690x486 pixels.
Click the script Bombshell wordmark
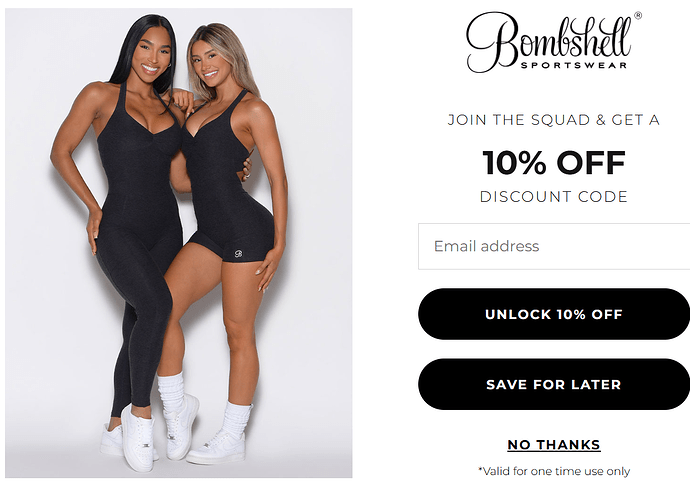click(549, 40)
